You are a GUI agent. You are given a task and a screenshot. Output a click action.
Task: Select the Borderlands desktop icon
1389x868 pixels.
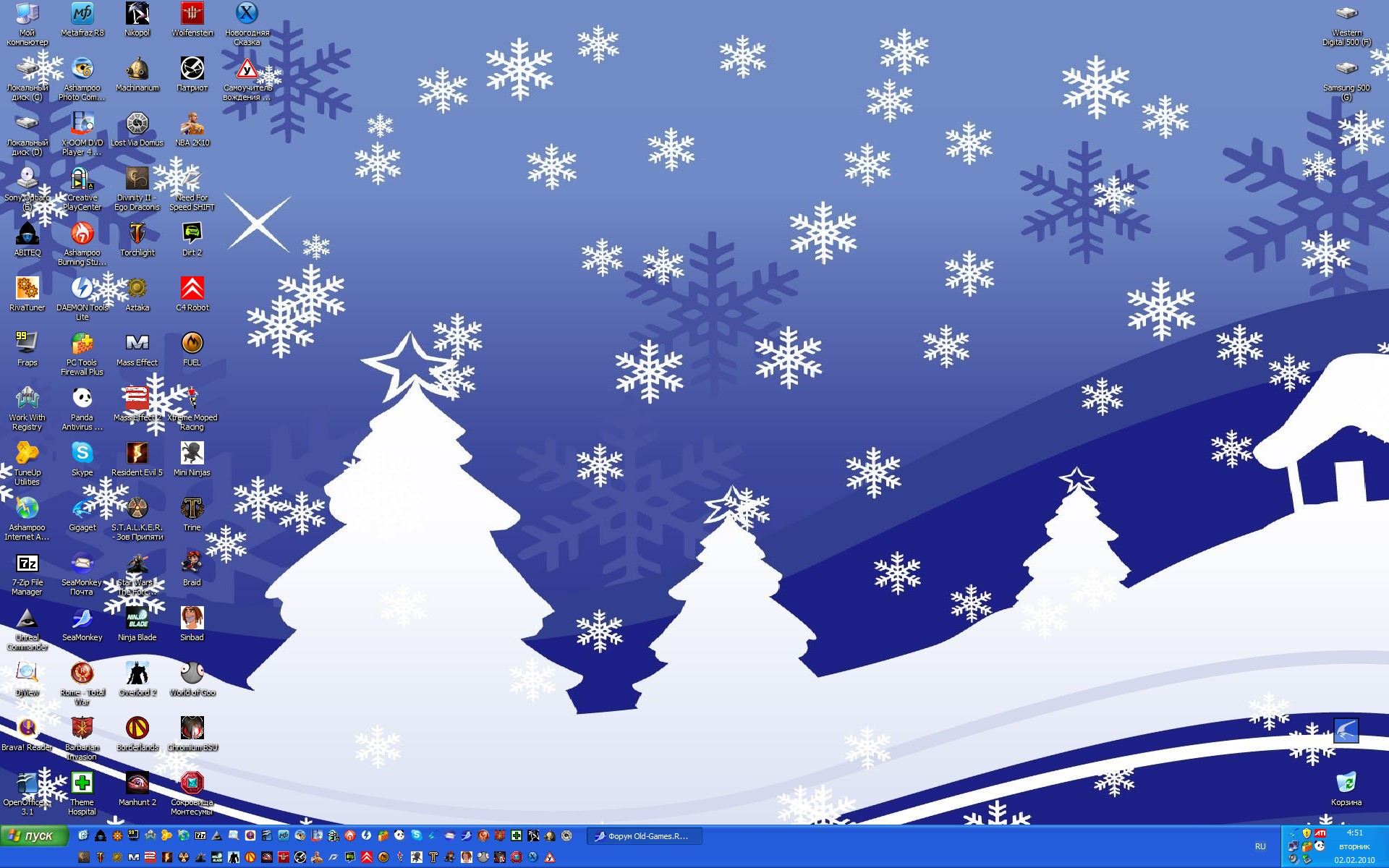click(137, 728)
